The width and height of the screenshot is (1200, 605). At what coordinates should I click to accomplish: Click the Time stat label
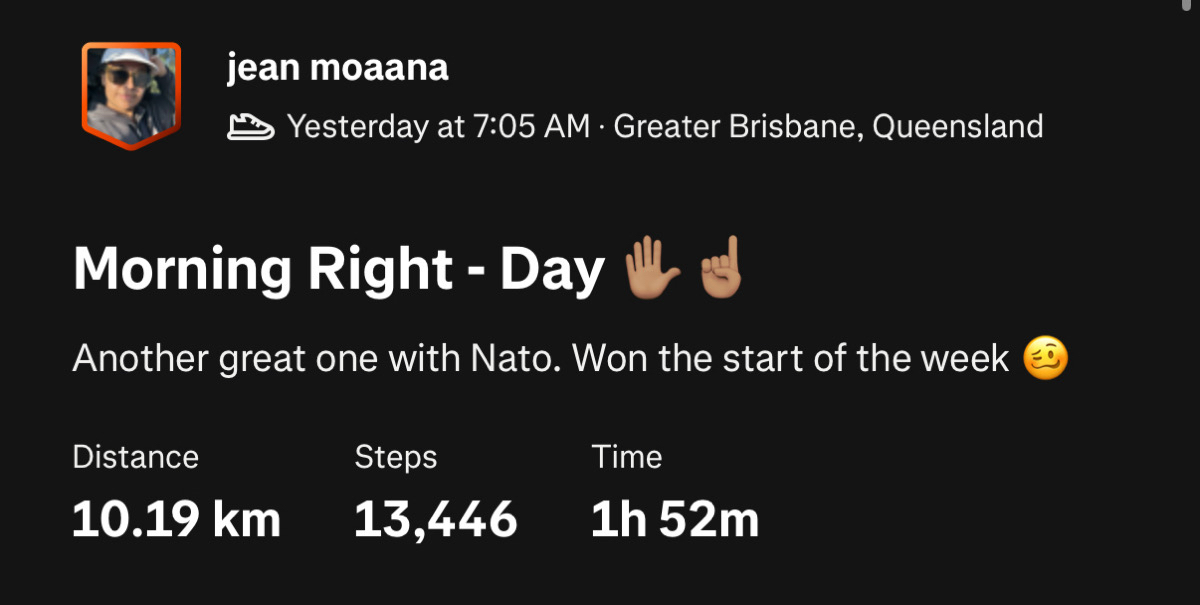[626, 457]
